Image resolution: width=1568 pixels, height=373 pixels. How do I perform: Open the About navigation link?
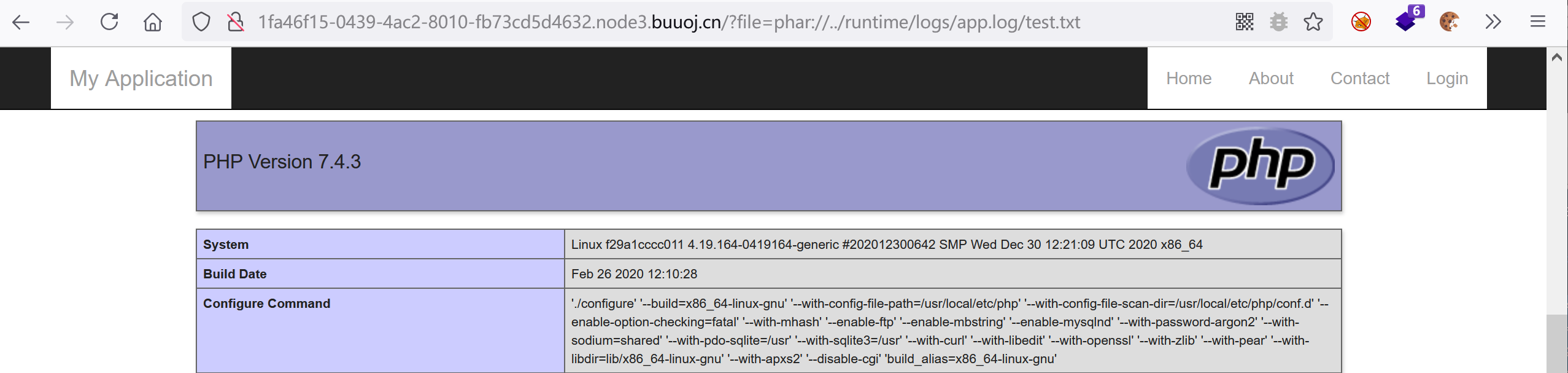1271,79
